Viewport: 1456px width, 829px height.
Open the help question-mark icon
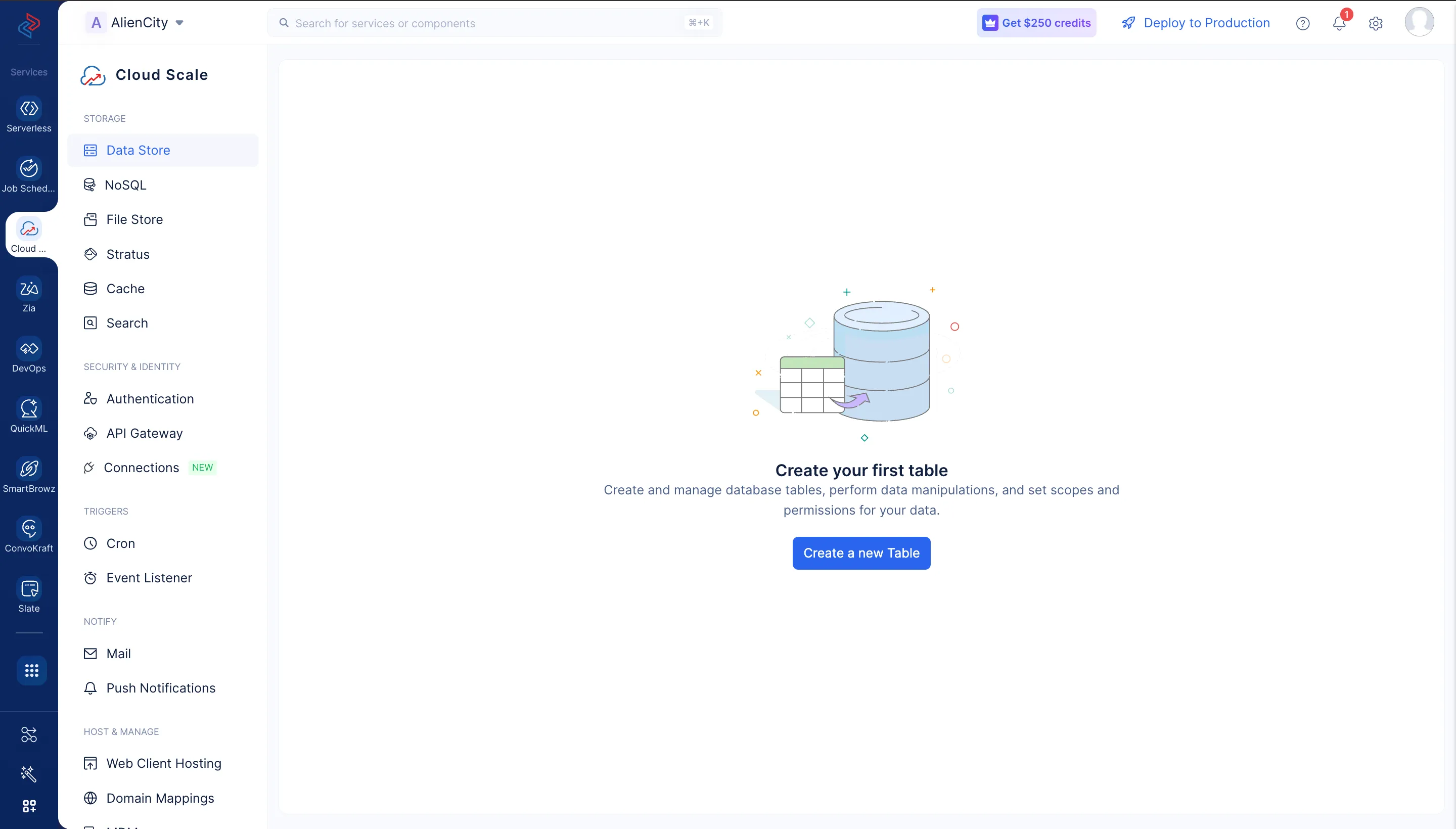(x=1303, y=23)
